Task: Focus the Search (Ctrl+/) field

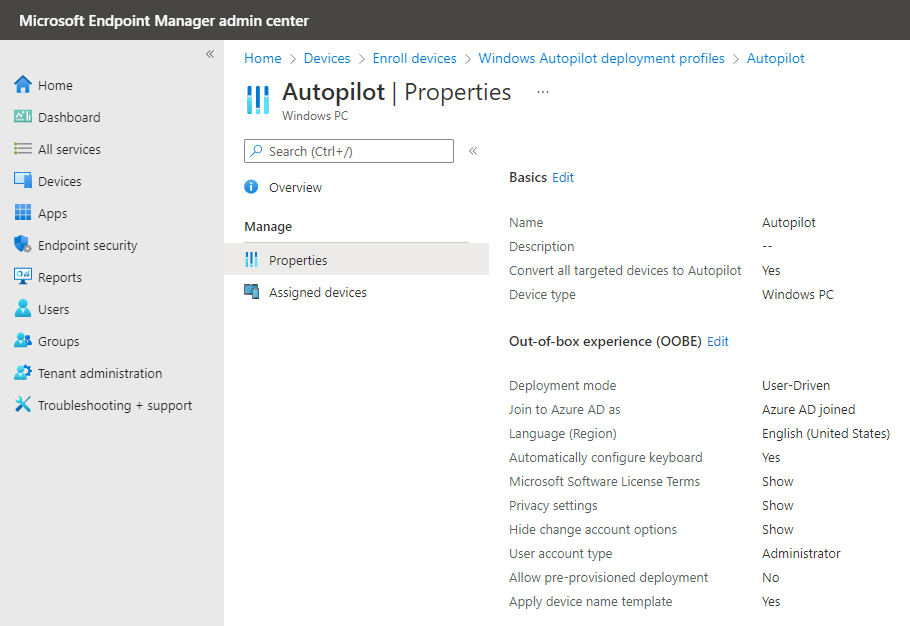Action: [349, 151]
